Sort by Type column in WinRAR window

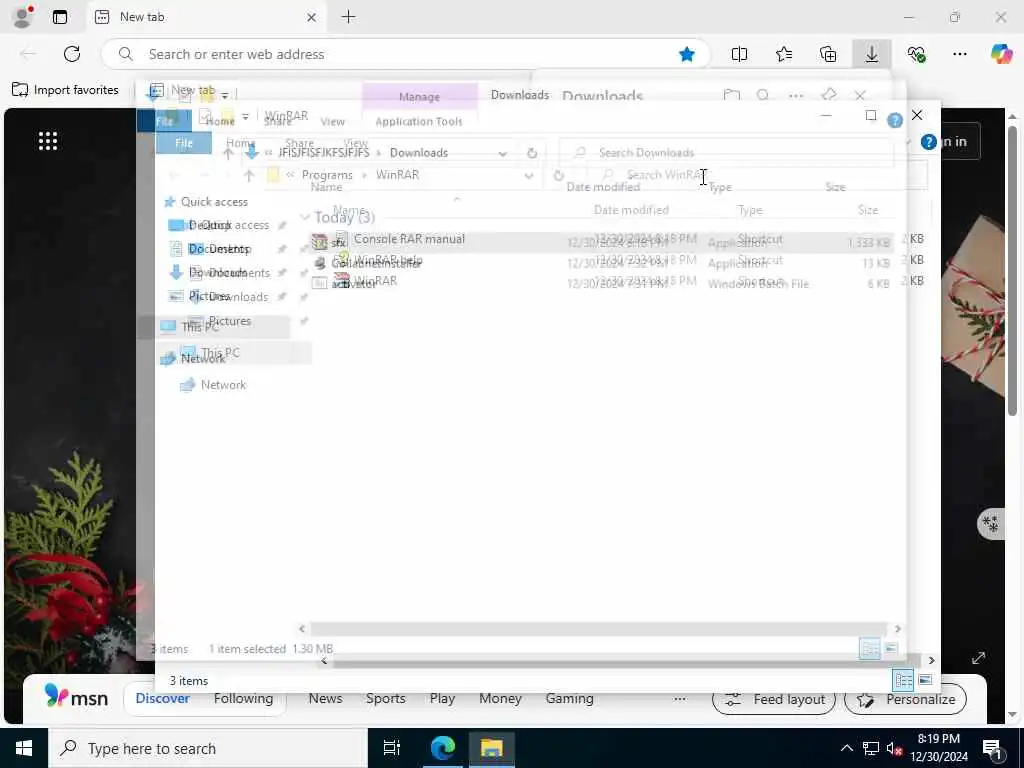click(x=750, y=210)
